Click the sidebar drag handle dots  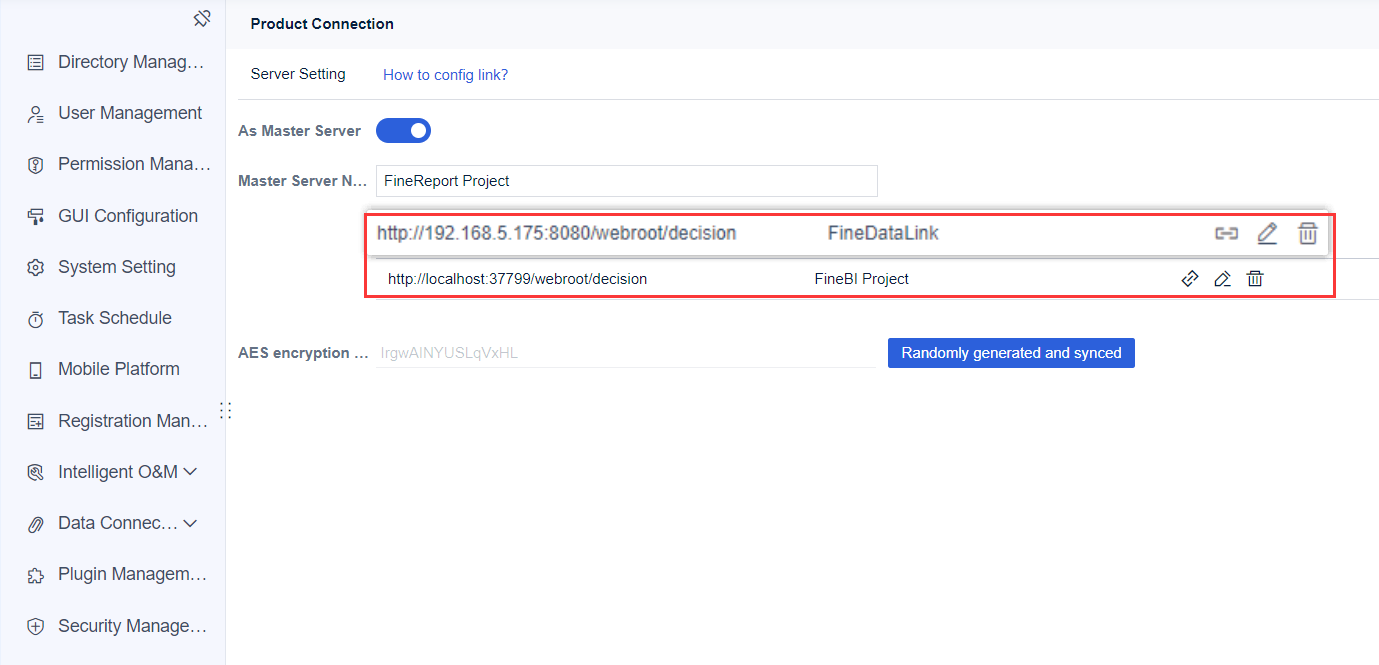pos(226,410)
